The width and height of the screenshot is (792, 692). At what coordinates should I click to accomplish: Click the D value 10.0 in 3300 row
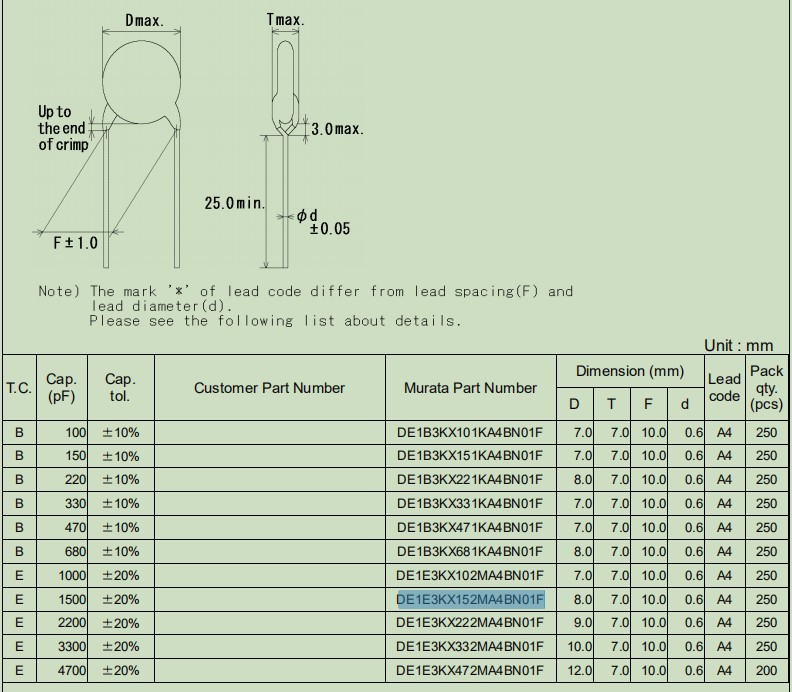pos(579,647)
